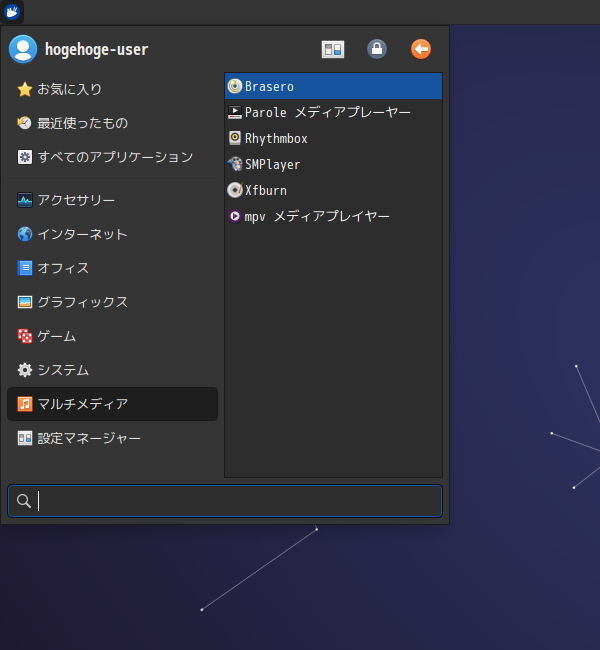The width and height of the screenshot is (600, 650).
Task: Click the hogehoge-user avatar icon
Action: coord(23,49)
